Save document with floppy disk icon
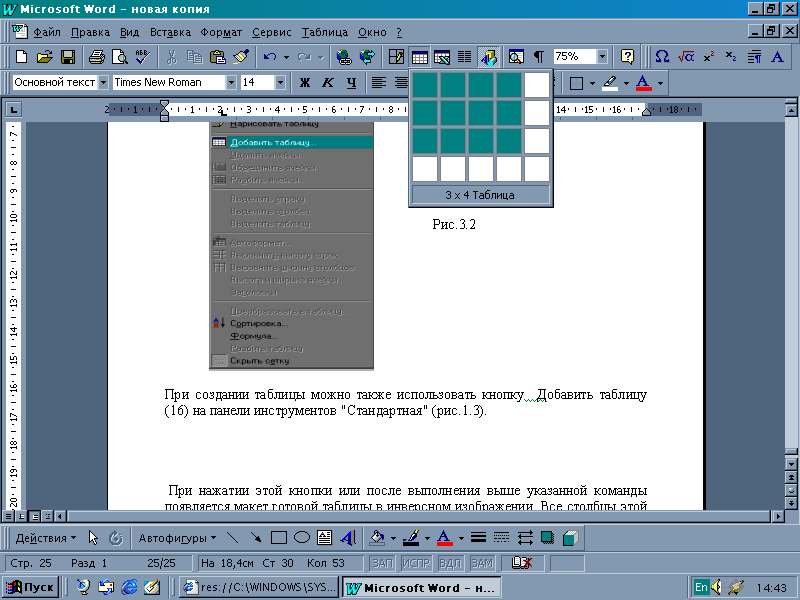 (x=68, y=57)
